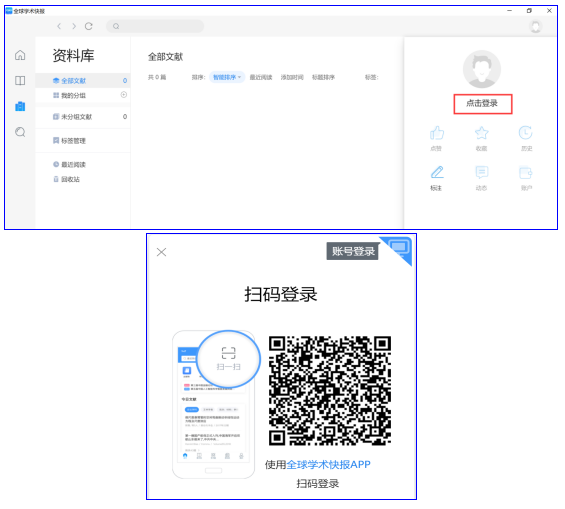Open the search icon in left sidebar
This screenshot has width=565, height=509.
[x=20, y=132]
